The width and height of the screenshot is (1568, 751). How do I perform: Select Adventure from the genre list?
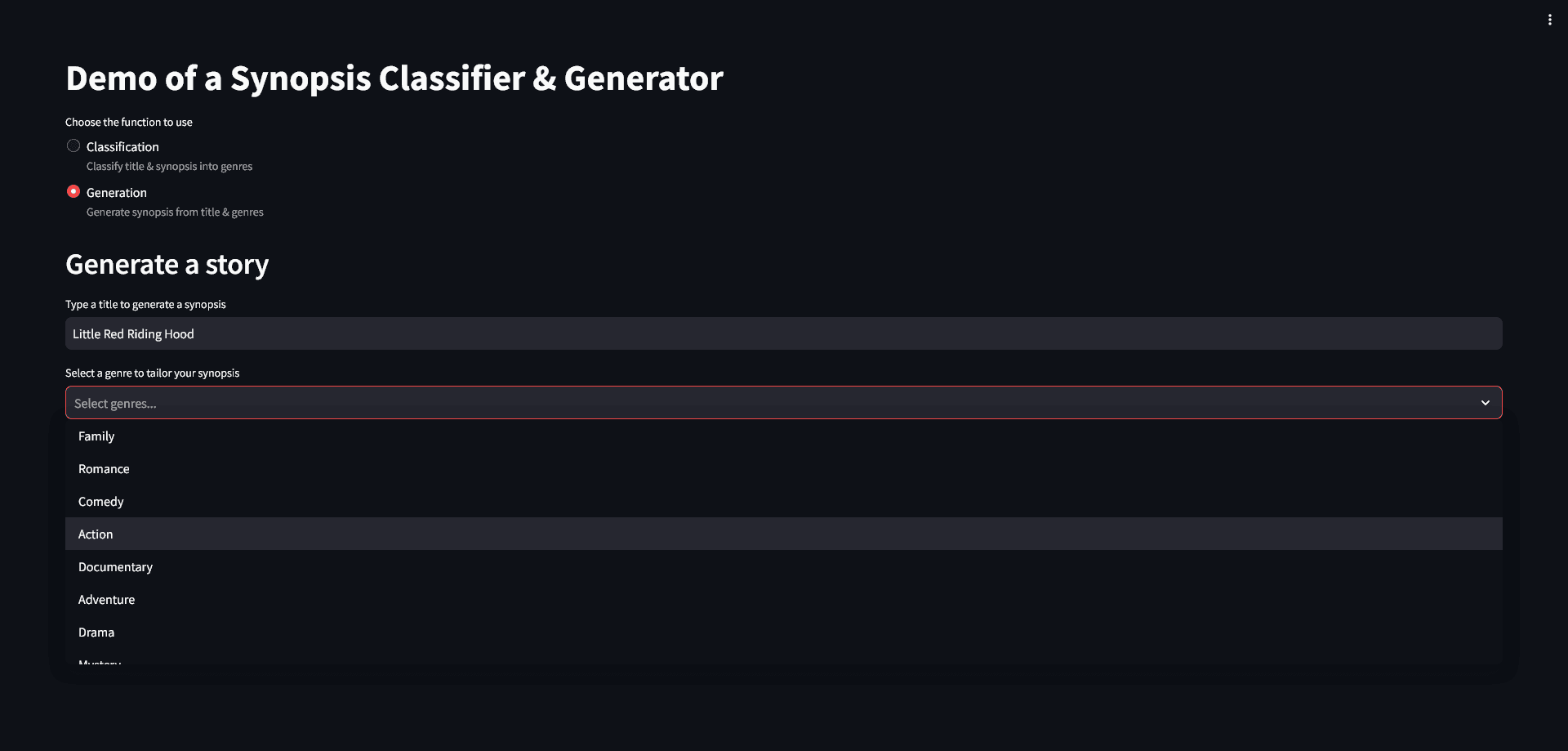click(x=107, y=600)
